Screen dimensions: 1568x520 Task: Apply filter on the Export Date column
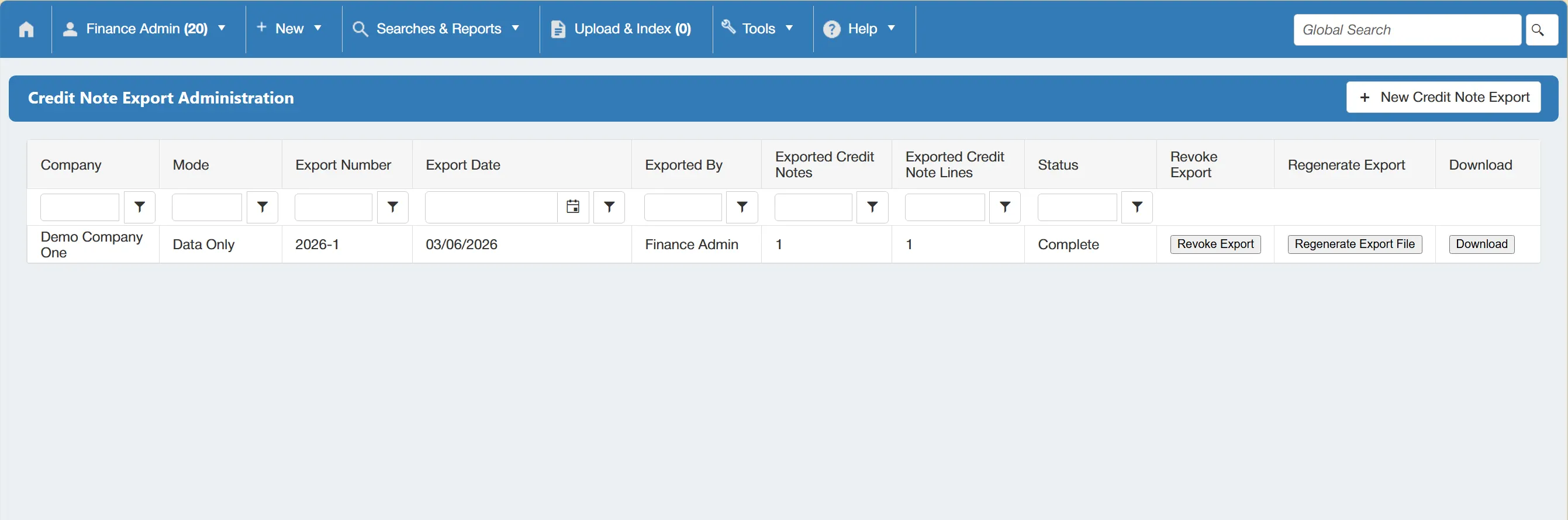coord(609,207)
